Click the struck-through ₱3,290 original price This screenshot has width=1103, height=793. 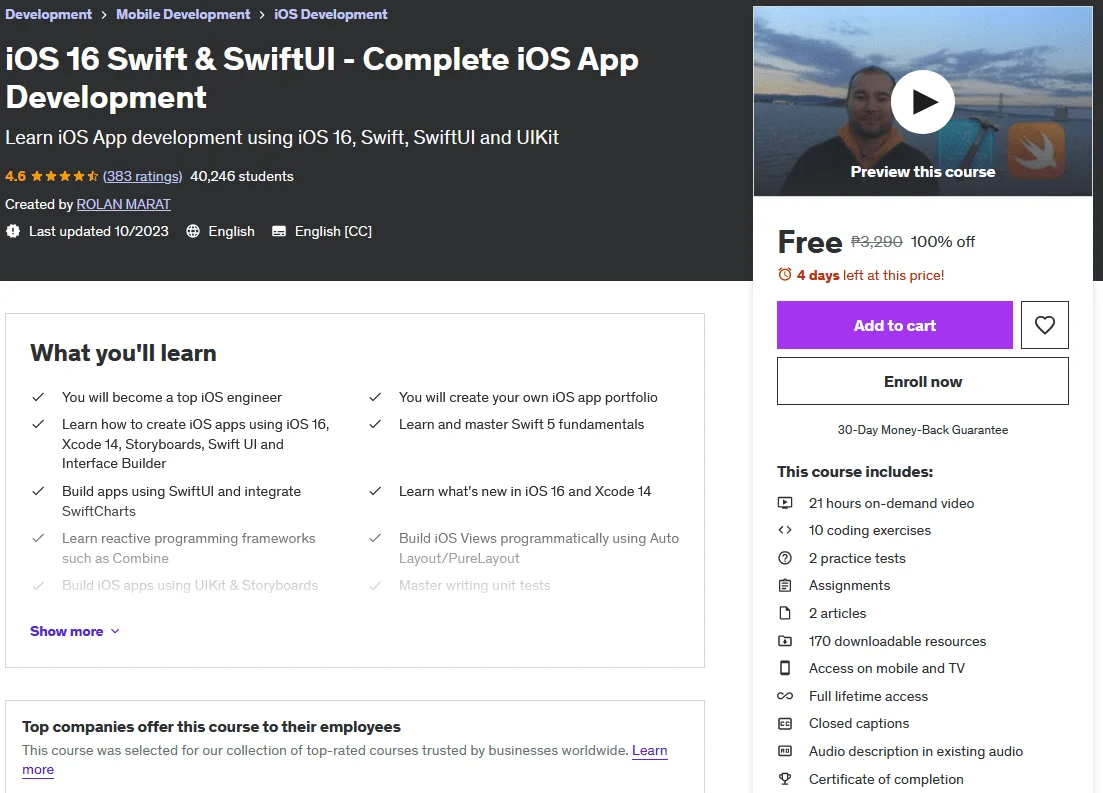coord(876,241)
